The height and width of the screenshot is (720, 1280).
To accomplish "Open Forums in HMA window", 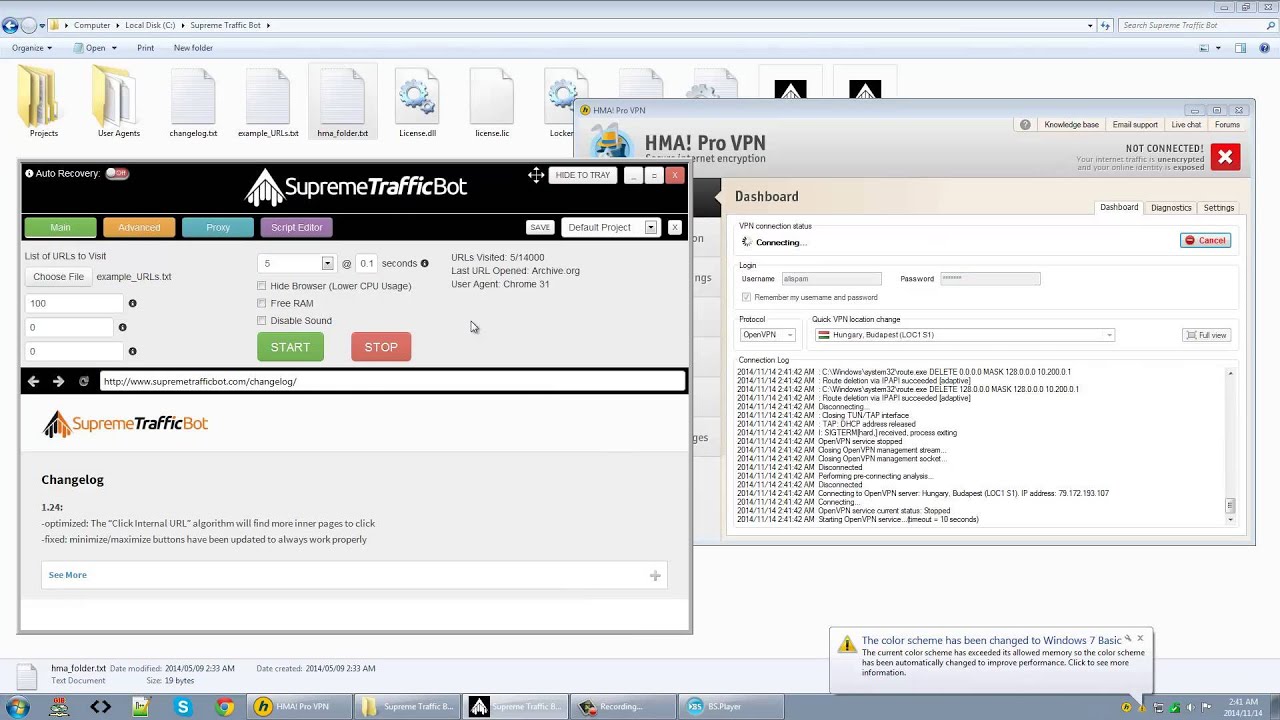I will click(1227, 125).
